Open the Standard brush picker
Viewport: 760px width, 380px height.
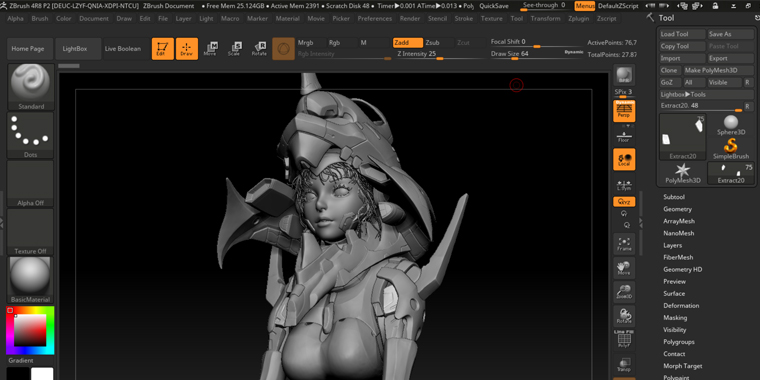coord(31,87)
